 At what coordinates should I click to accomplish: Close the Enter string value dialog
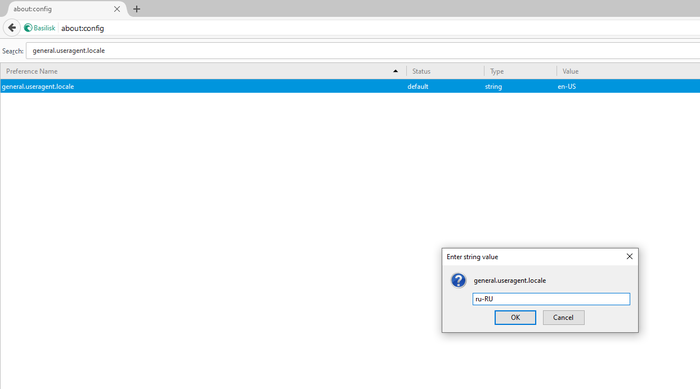point(629,256)
